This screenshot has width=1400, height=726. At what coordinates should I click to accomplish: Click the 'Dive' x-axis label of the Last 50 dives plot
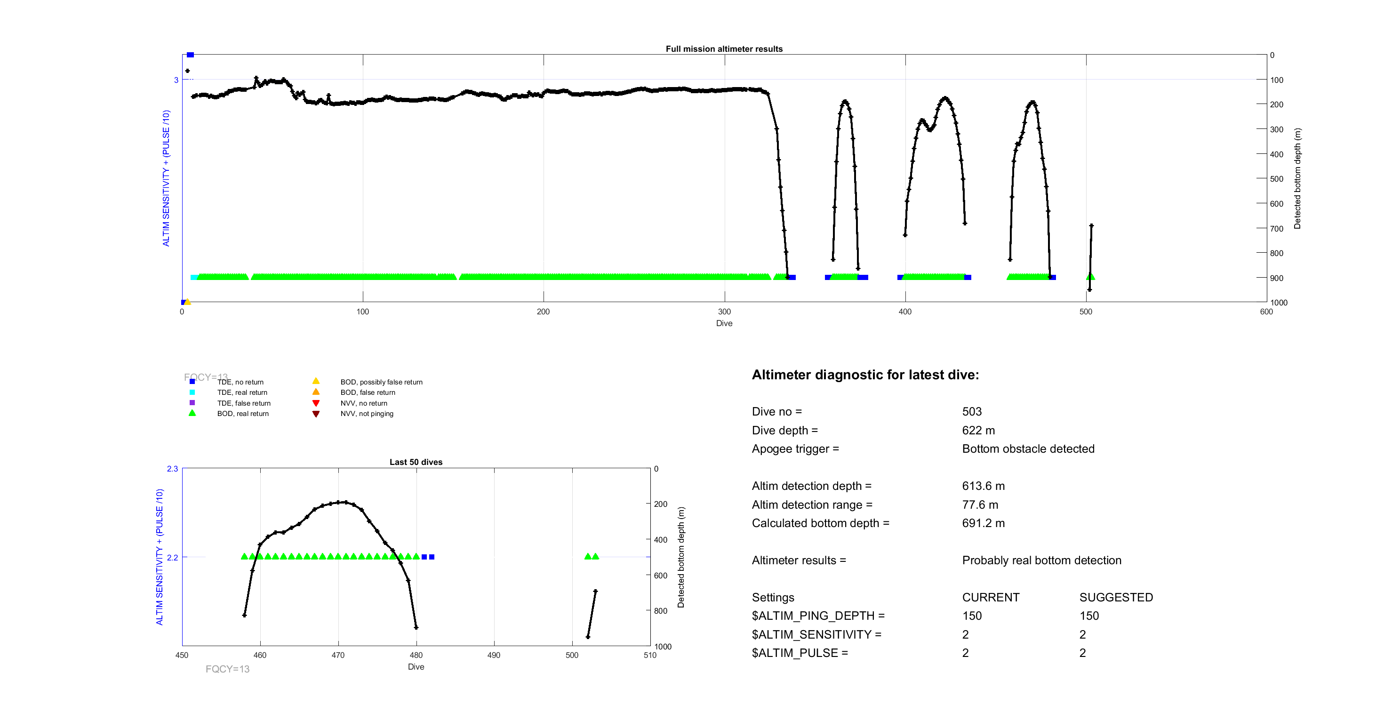(x=416, y=667)
